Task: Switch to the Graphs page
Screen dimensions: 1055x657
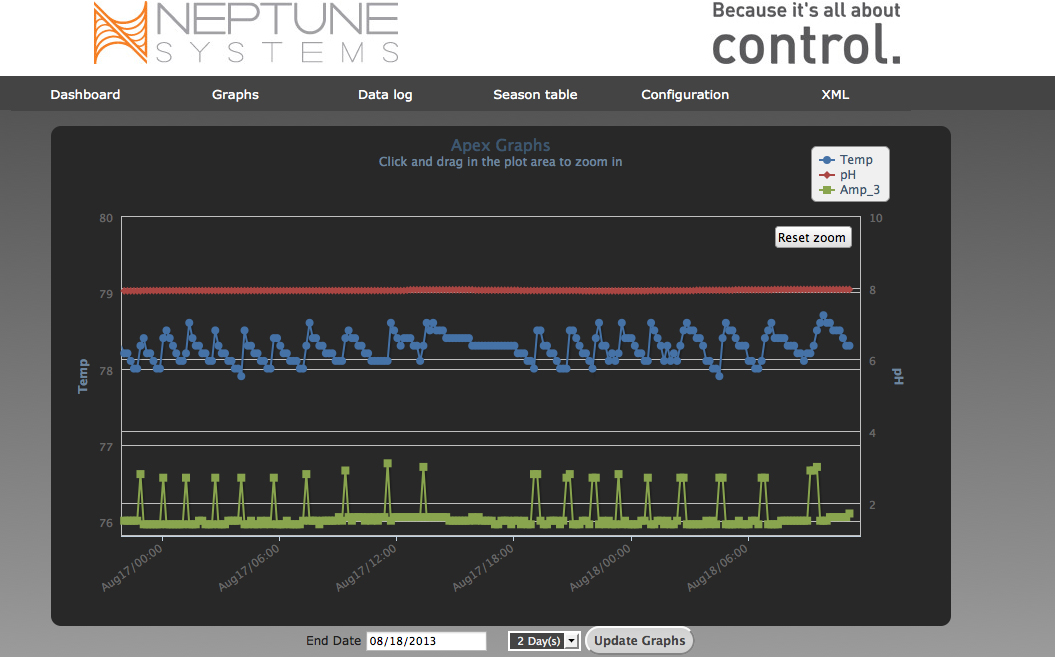Action: [x=235, y=95]
